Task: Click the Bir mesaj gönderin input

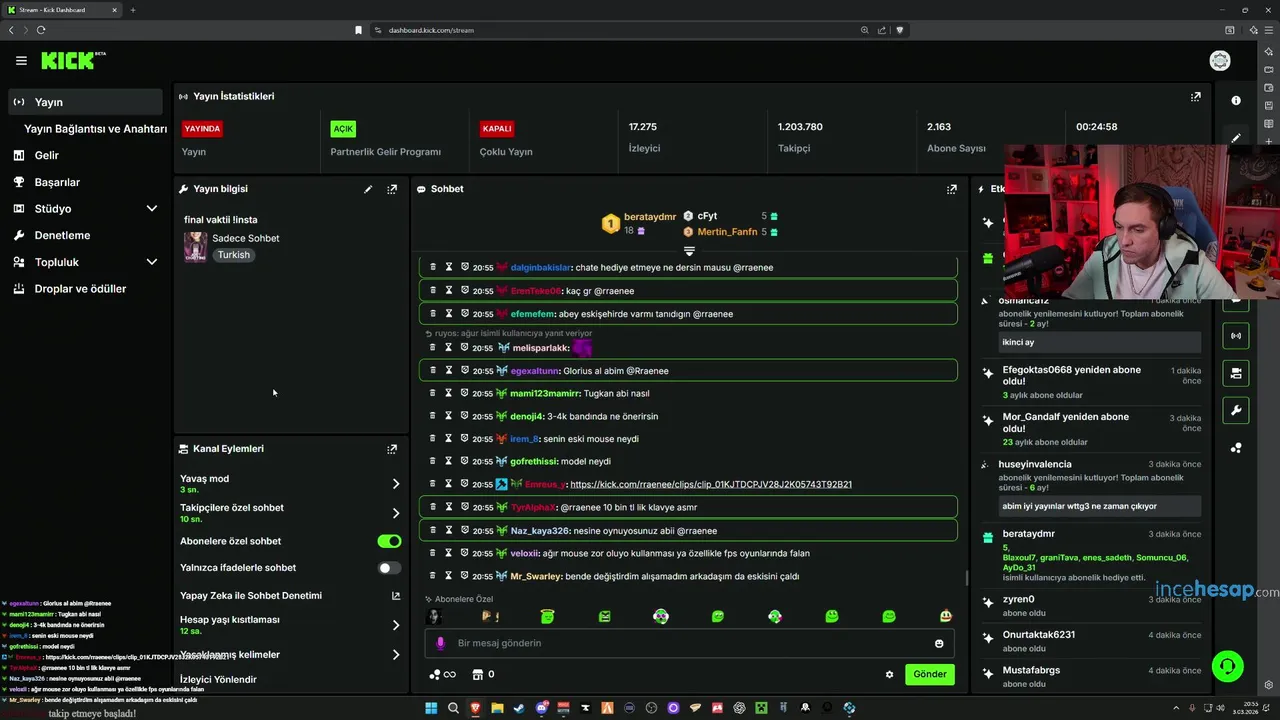Action: tap(690, 643)
